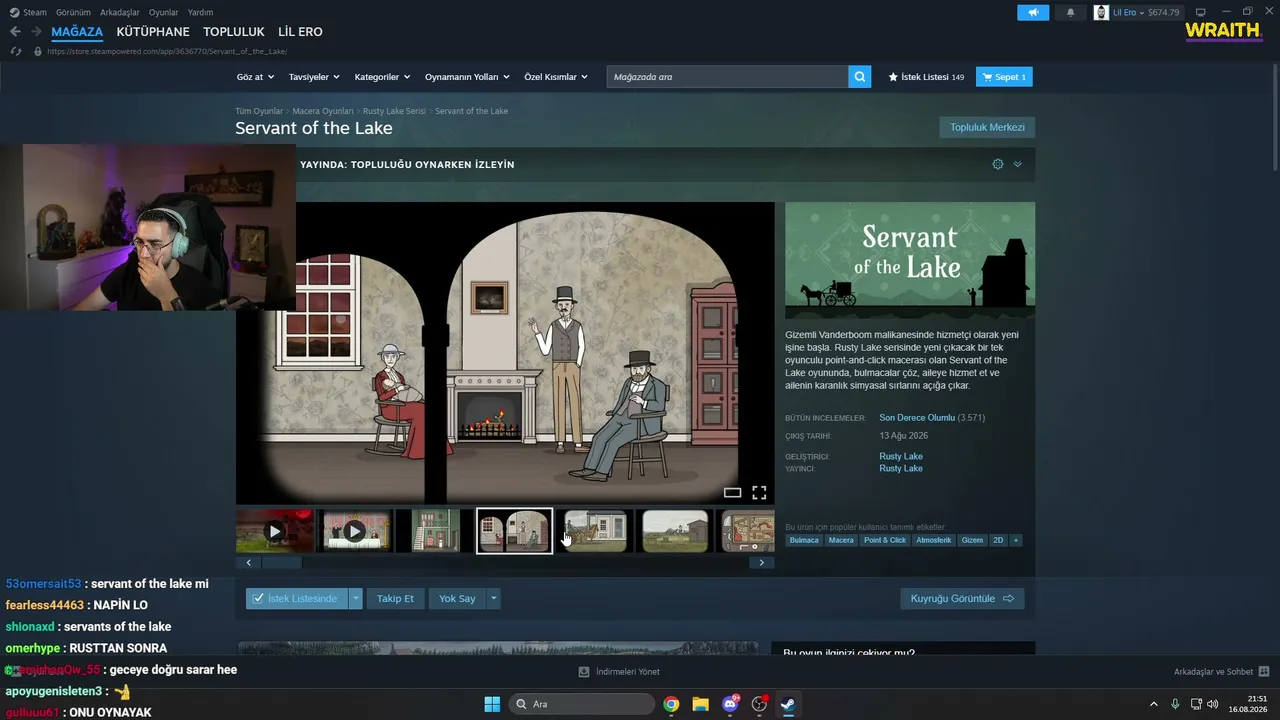Image resolution: width=1280 pixels, height=720 pixels.
Task: Click the Rusty Lake Serisi breadcrumb
Action: click(x=394, y=111)
